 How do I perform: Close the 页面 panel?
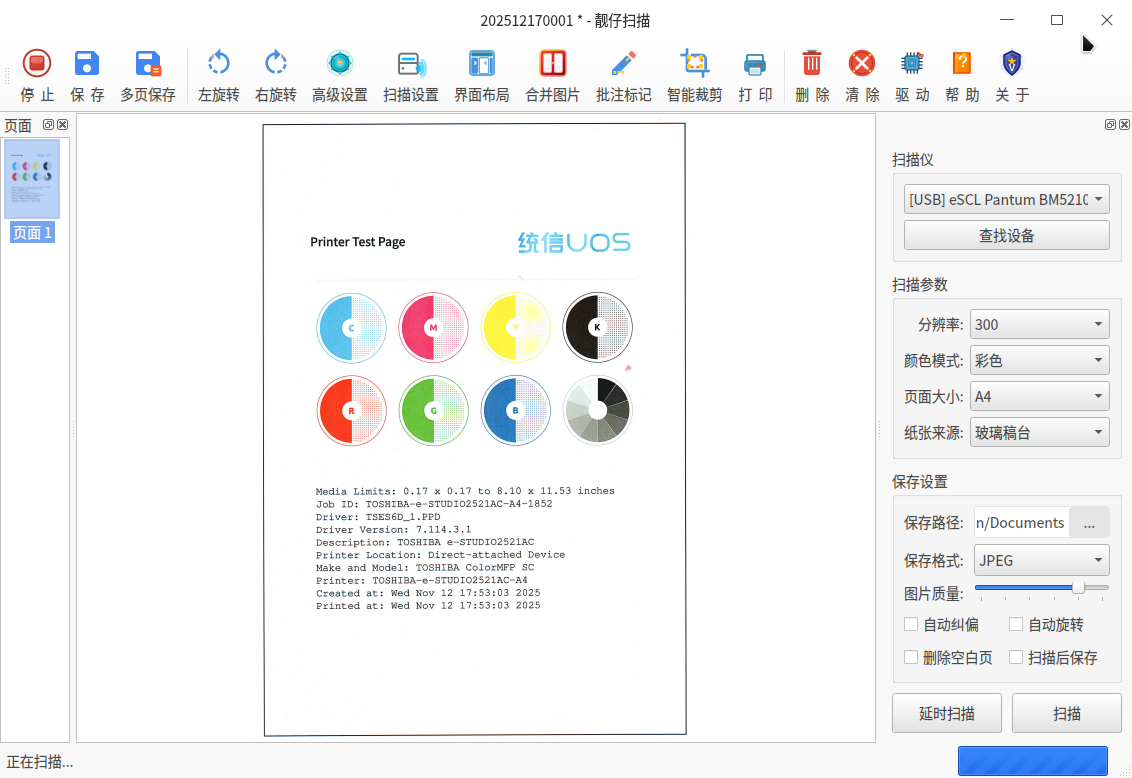click(63, 125)
